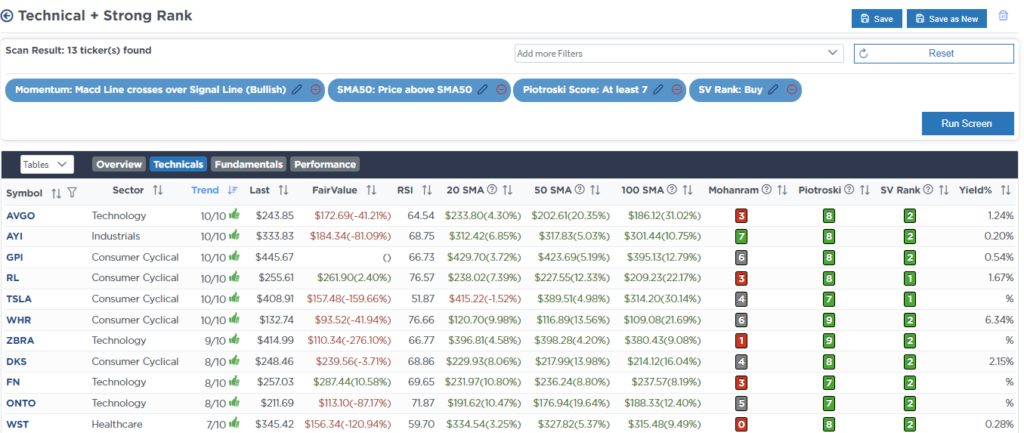Viewport: 1024px width, 433px height.
Task: Show help for SV Rank column
Action: (928, 190)
